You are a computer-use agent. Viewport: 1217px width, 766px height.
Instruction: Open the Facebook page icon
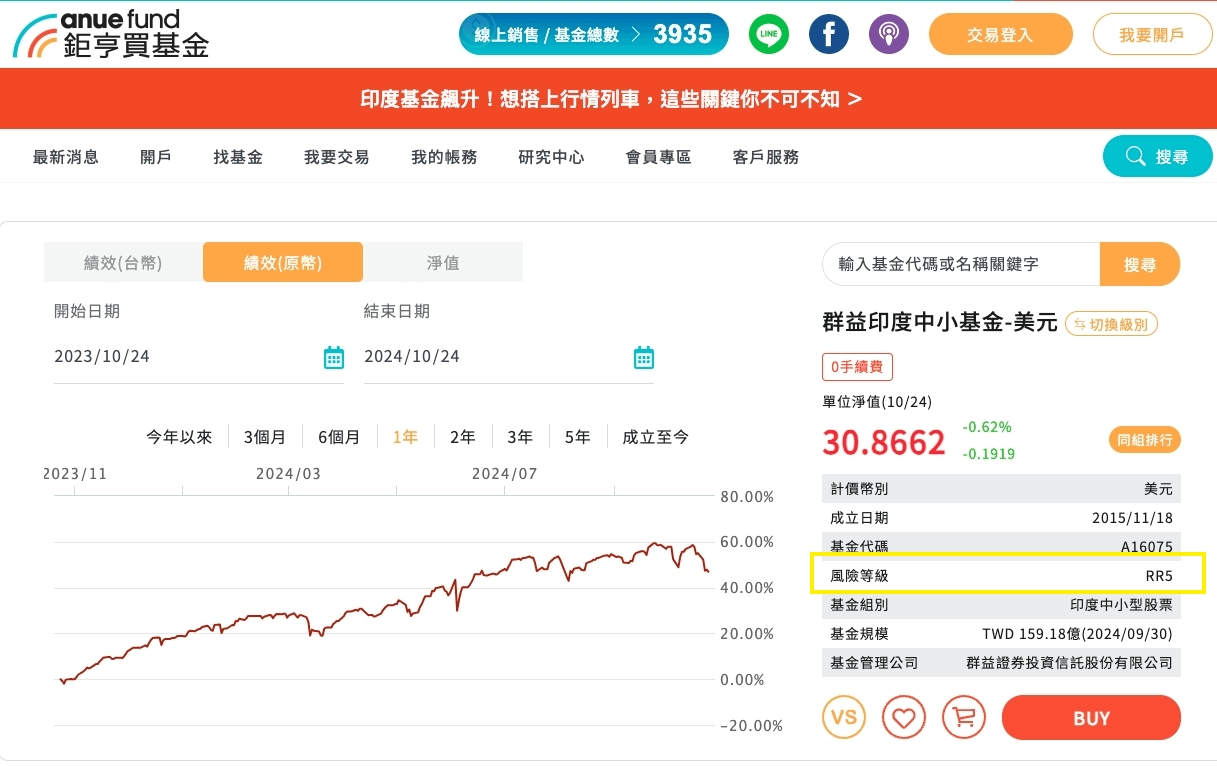point(828,35)
